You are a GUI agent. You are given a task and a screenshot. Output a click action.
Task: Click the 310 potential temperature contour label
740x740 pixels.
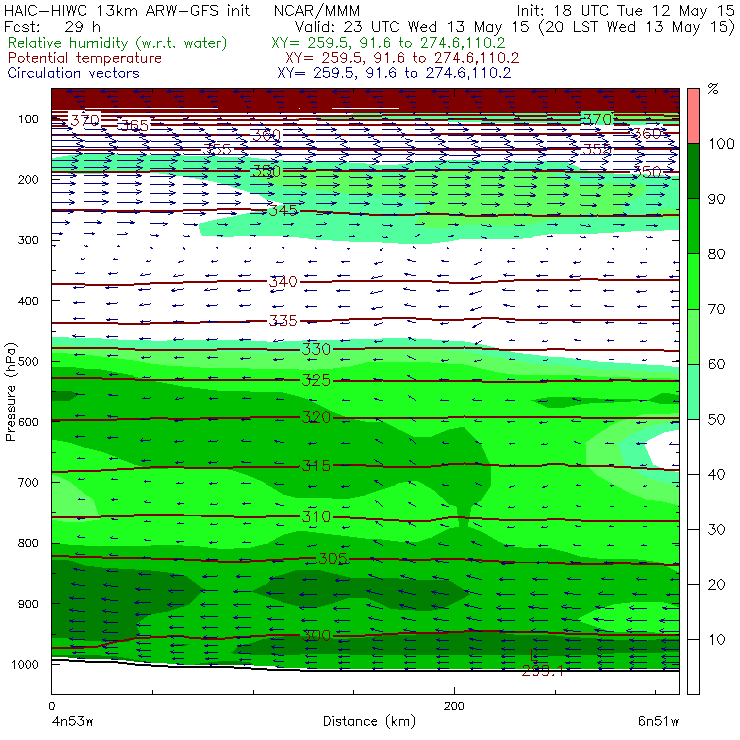[316, 517]
